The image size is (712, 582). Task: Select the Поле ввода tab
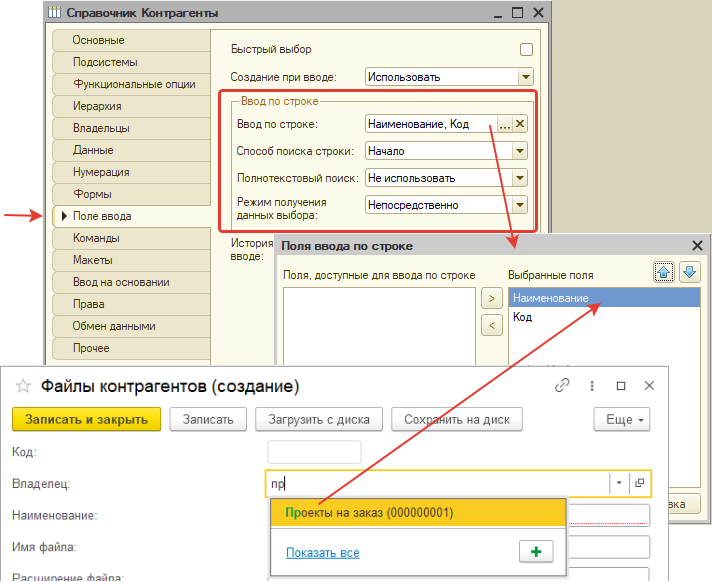coord(131,216)
